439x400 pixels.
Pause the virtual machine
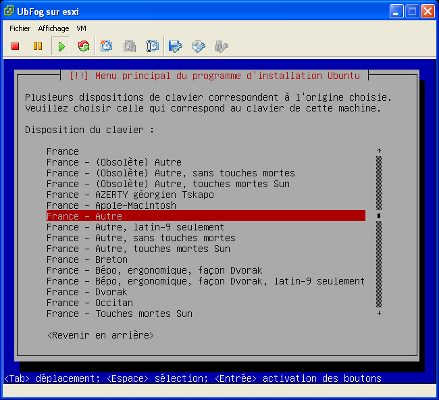tap(38, 46)
